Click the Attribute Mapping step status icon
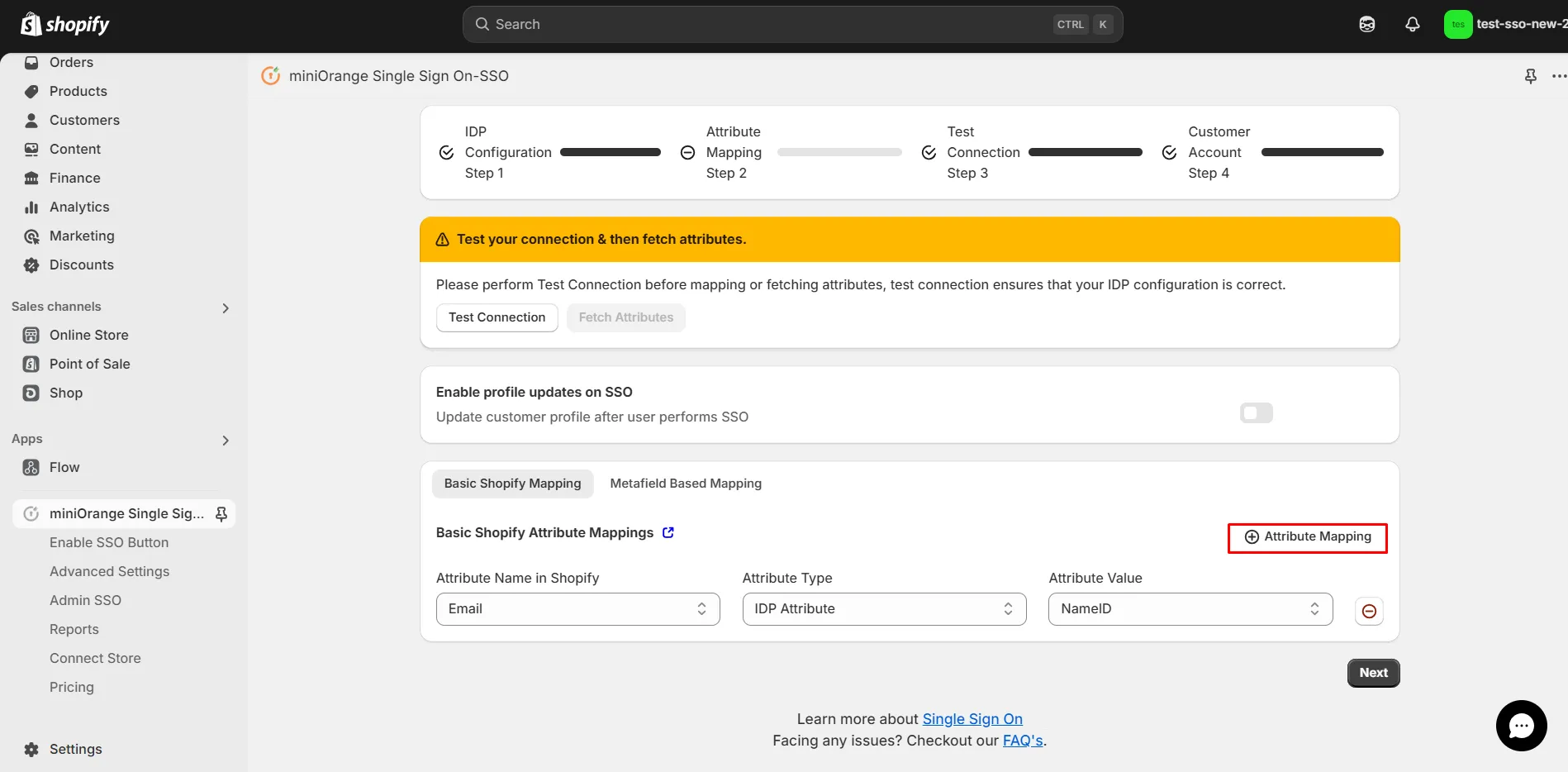 coord(687,152)
